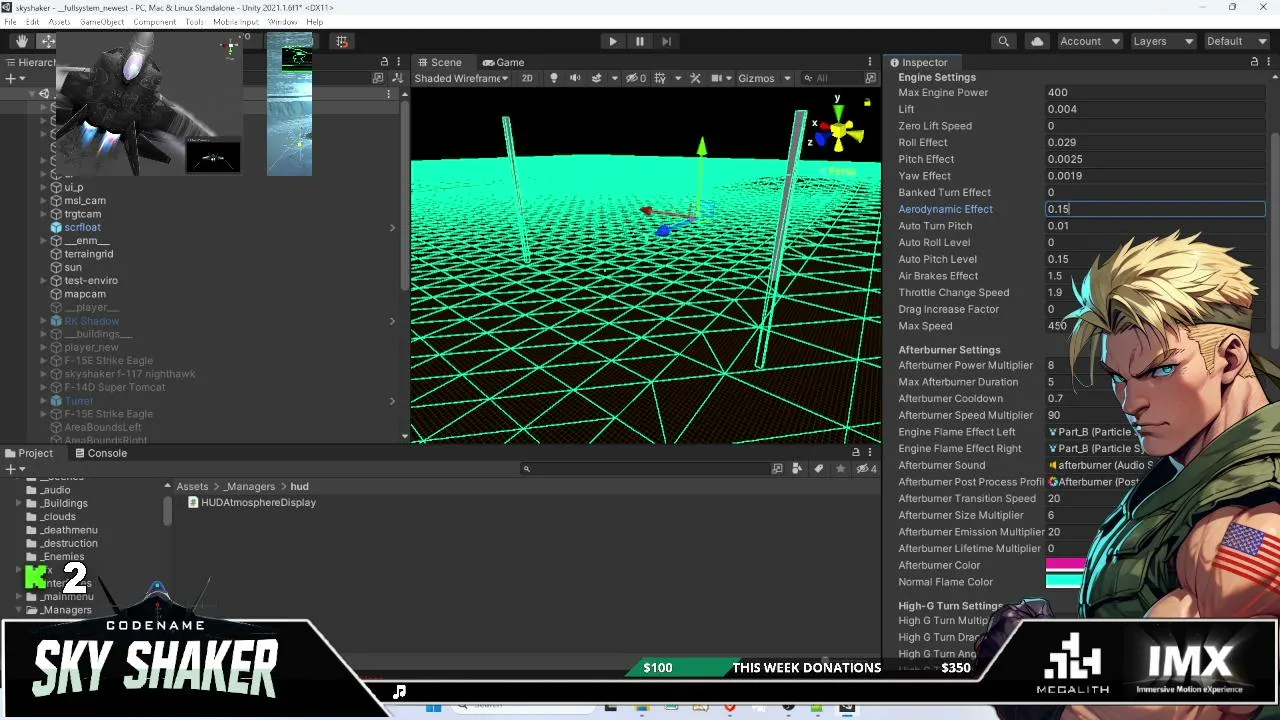Select the Hand tool in the toolbar
This screenshot has width=1280, height=720.
tap(21, 41)
